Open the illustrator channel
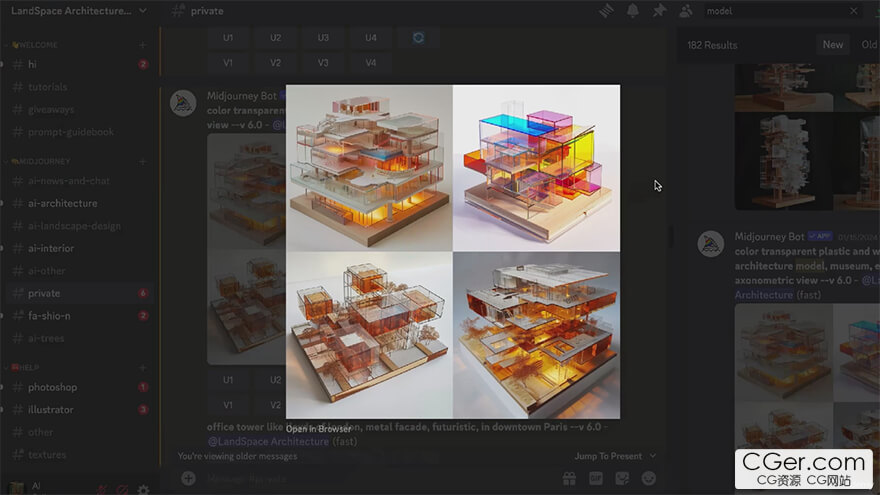The width and height of the screenshot is (880, 495). click(x=80, y=410)
